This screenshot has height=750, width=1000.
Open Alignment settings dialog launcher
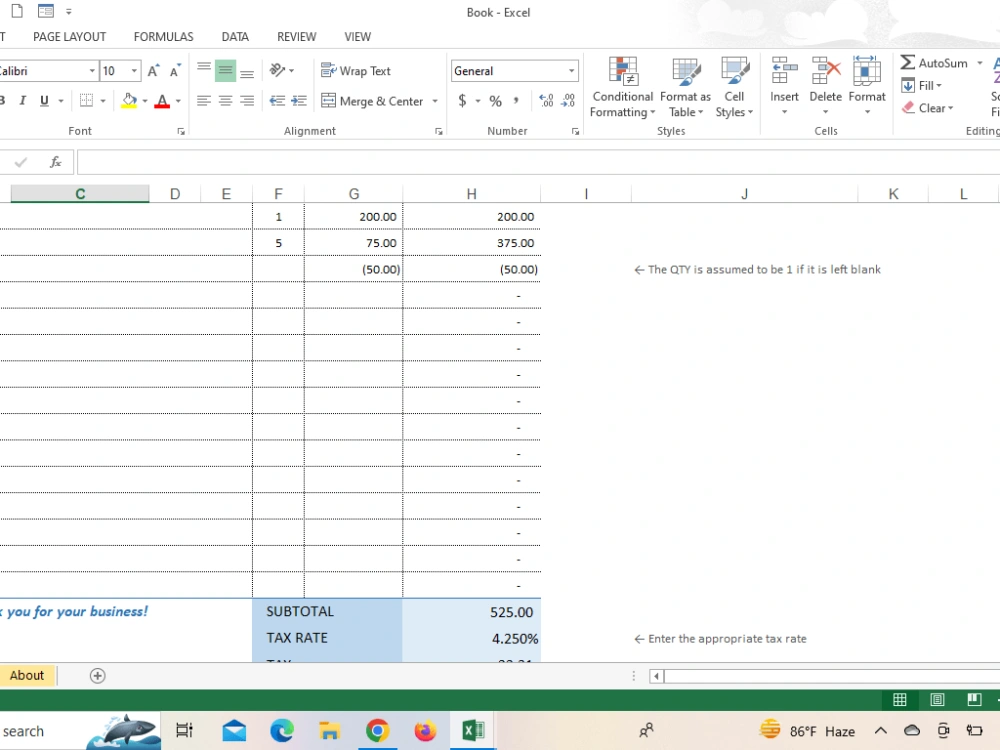coord(439,131)
